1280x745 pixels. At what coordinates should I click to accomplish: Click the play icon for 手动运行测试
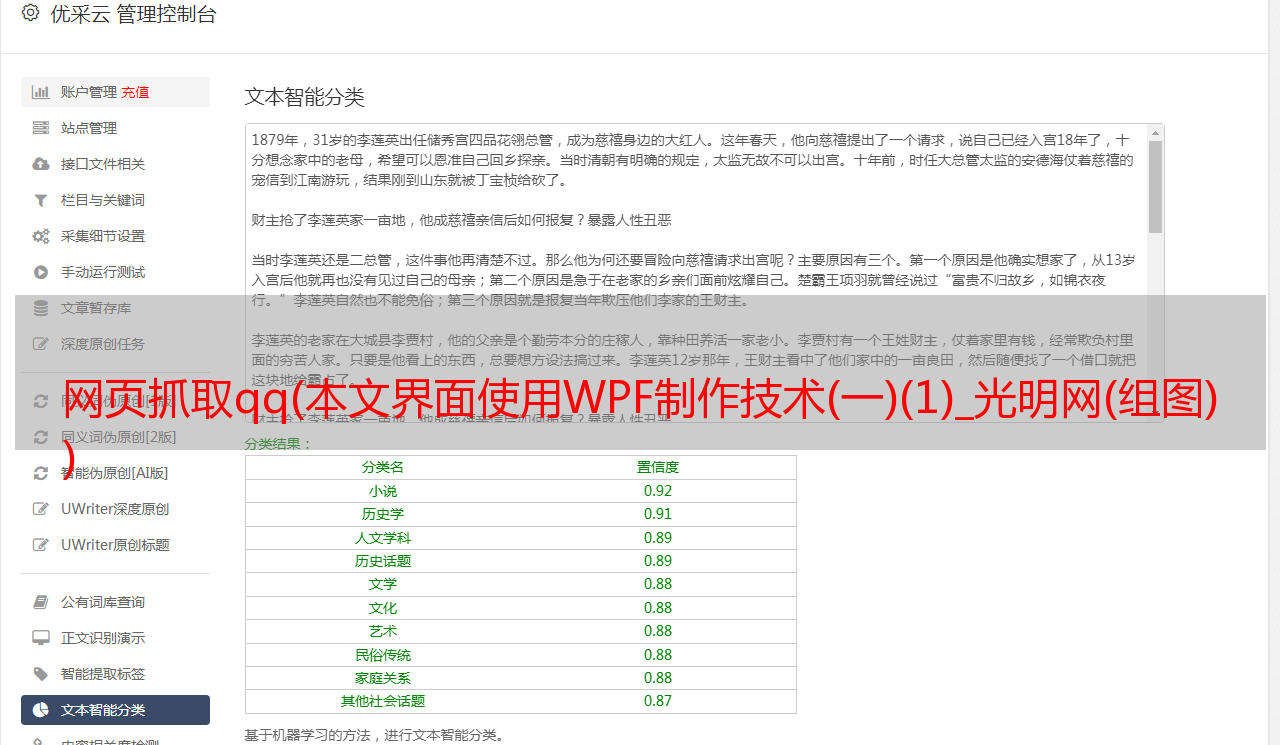pos(41,272)
